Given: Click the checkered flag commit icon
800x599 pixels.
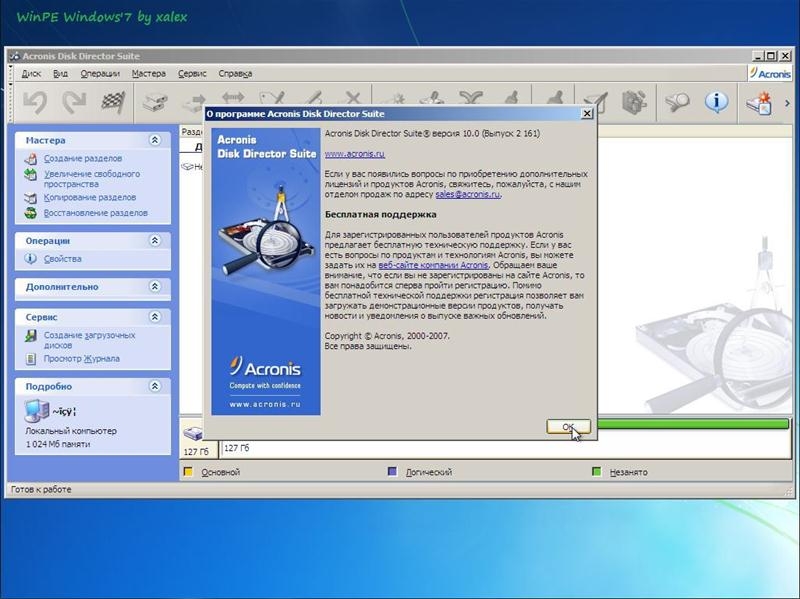Looking at the screenshot, I should 113,102.
